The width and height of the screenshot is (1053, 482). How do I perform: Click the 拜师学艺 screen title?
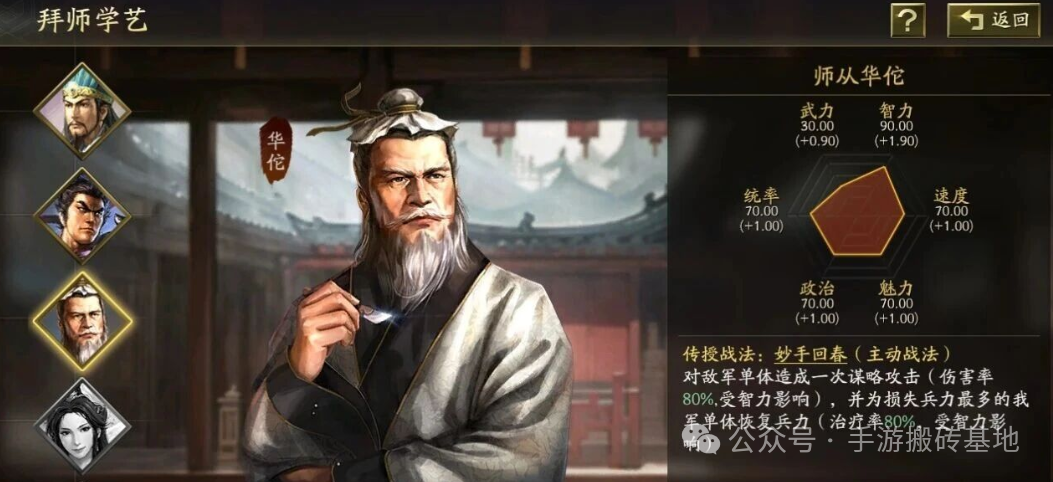[x=93, y=21]
